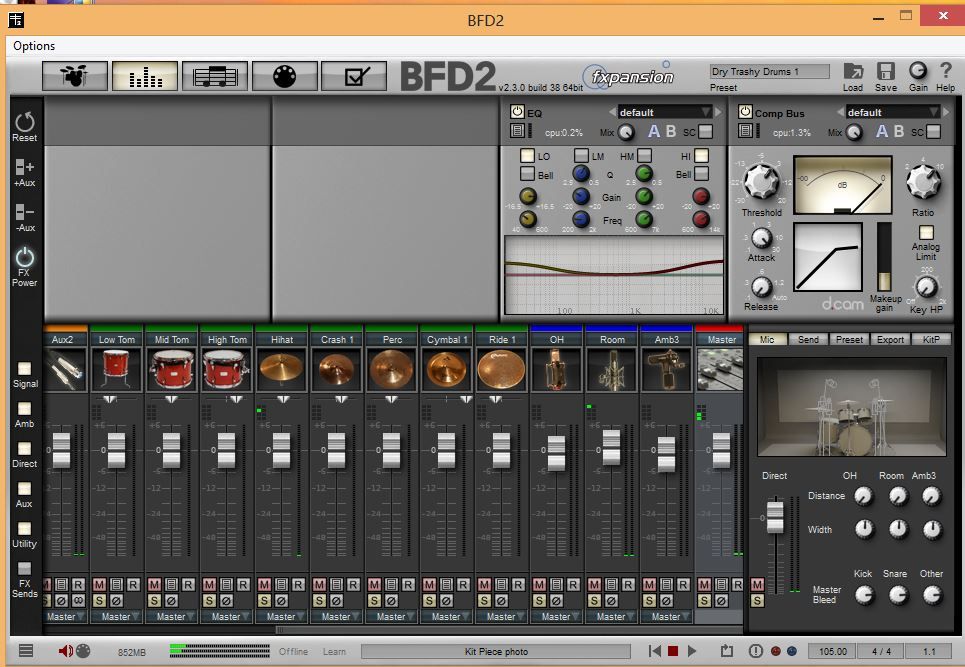The image size is (965, 667).
Task: Toggle the Analog Limit checkbox
Action: pos(926,232)
